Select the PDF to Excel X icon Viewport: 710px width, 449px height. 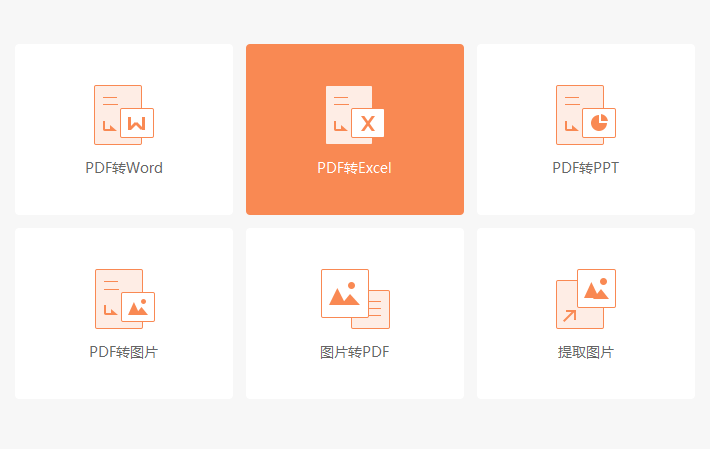355,115
